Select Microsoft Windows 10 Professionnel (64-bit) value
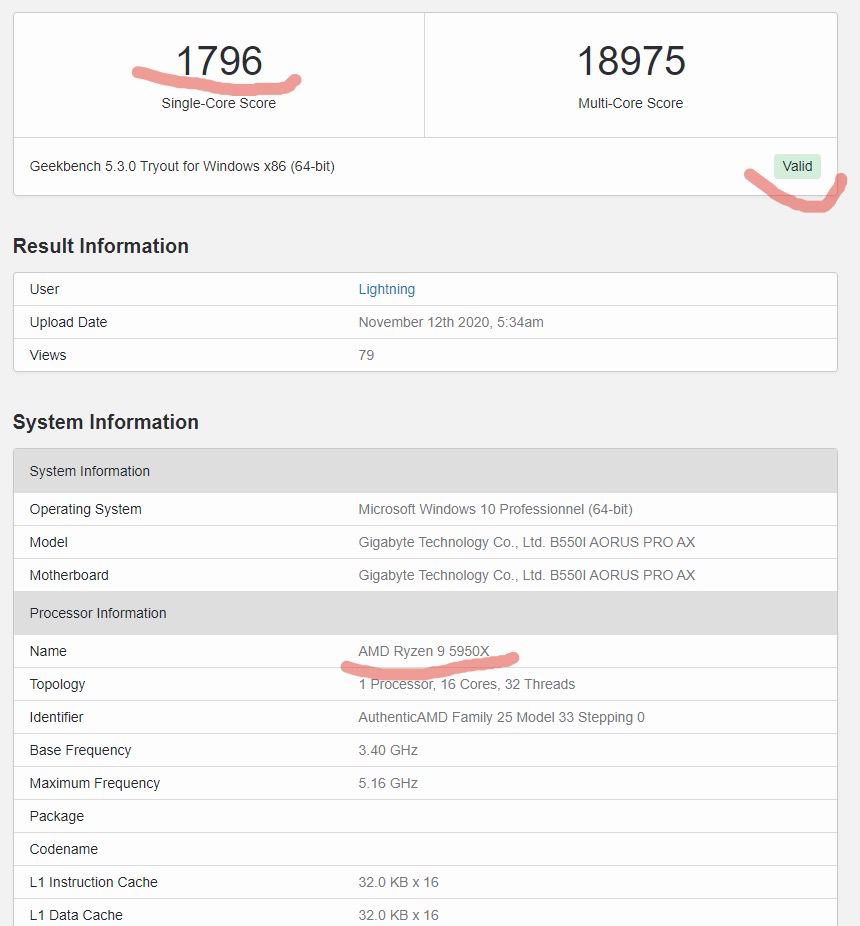Image resolution: width=860 pixels, height=926 pixels. (x=495, y=510)
